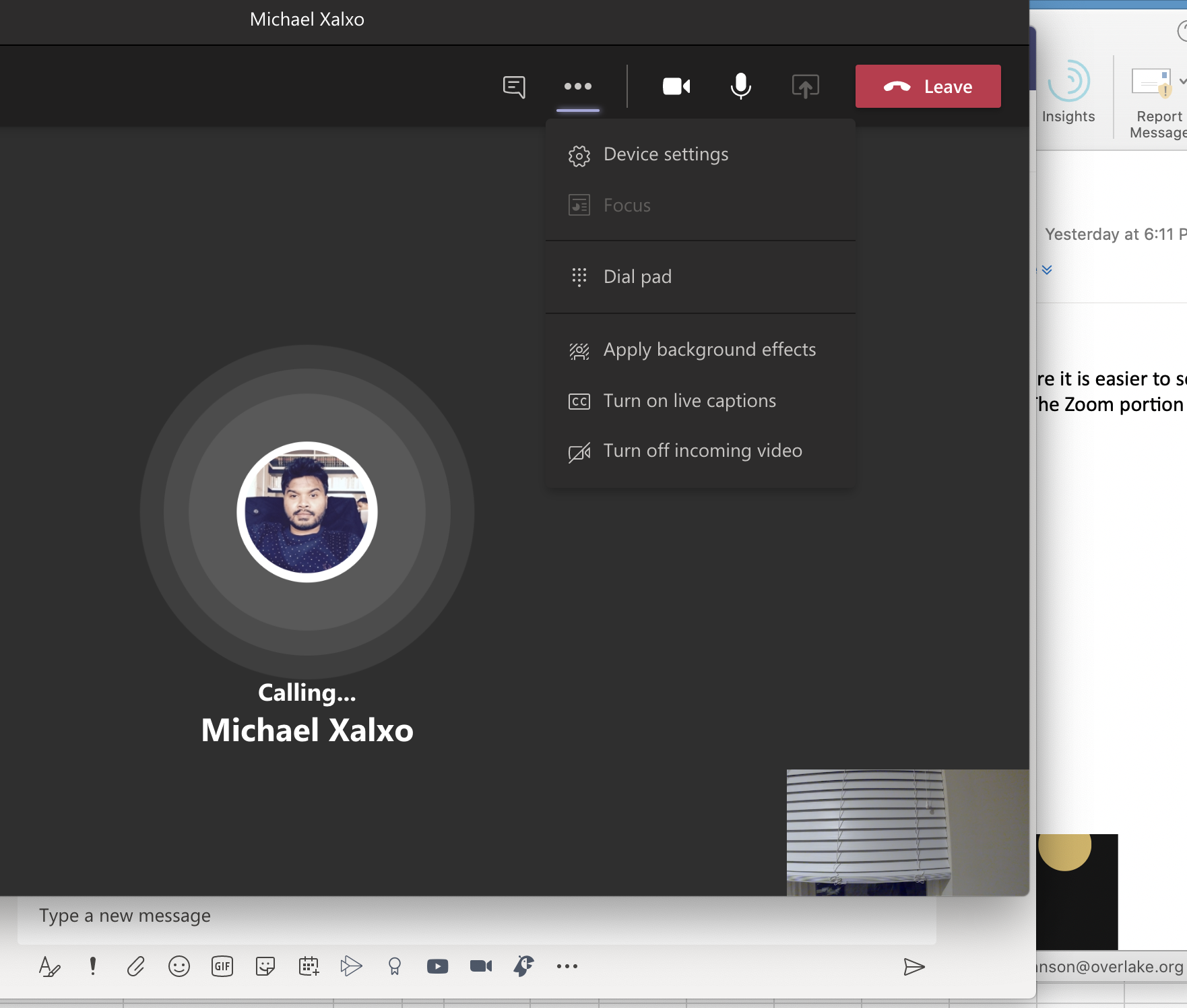
Task: Click the Michael Xalxo call window title
Action: (307, 20)
